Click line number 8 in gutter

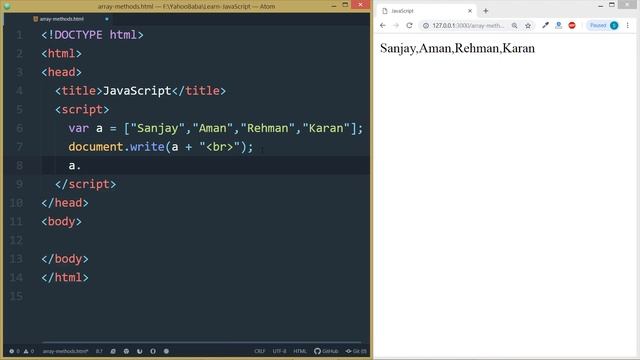[x=19, y=165]
